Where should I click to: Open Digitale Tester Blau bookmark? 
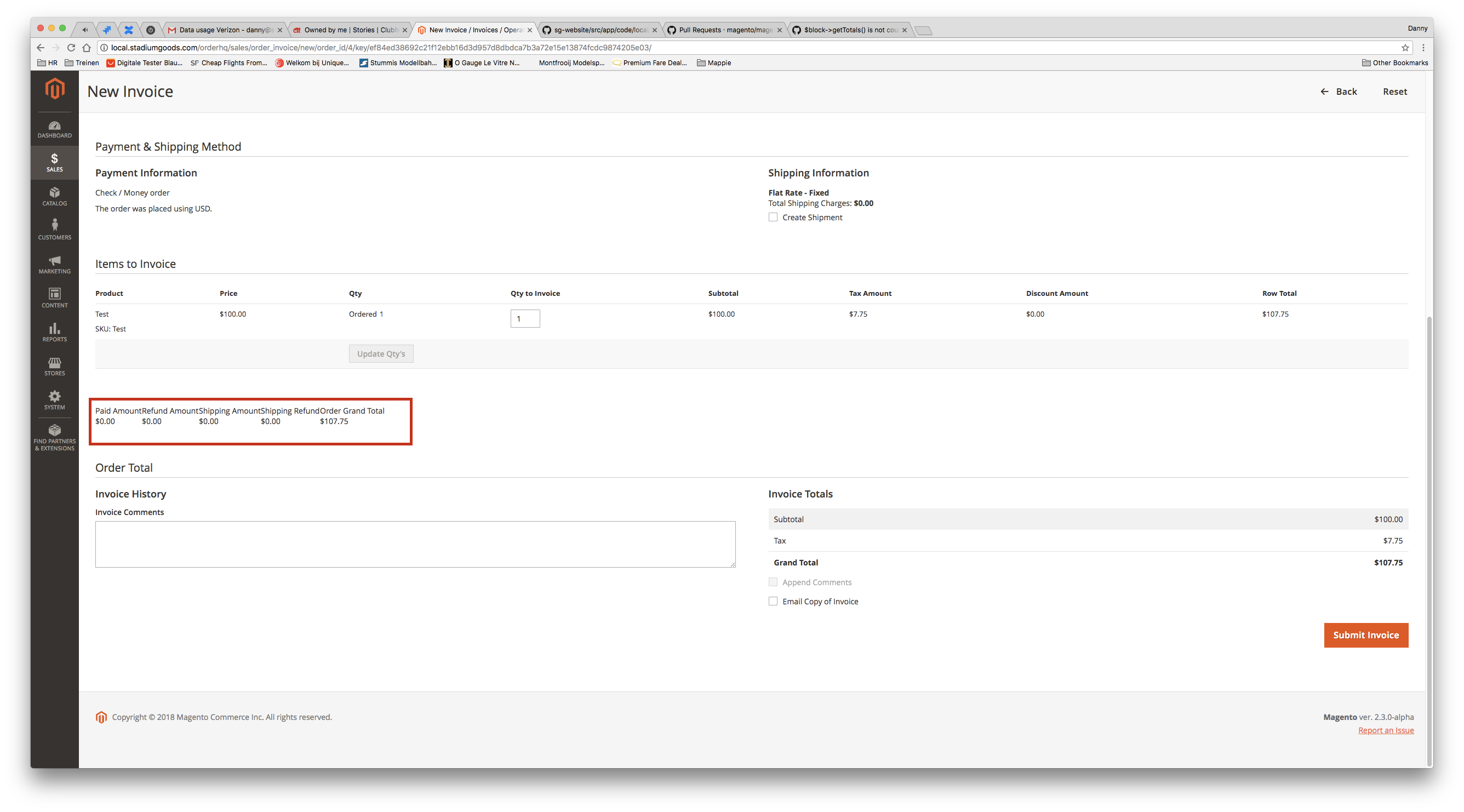144,63
